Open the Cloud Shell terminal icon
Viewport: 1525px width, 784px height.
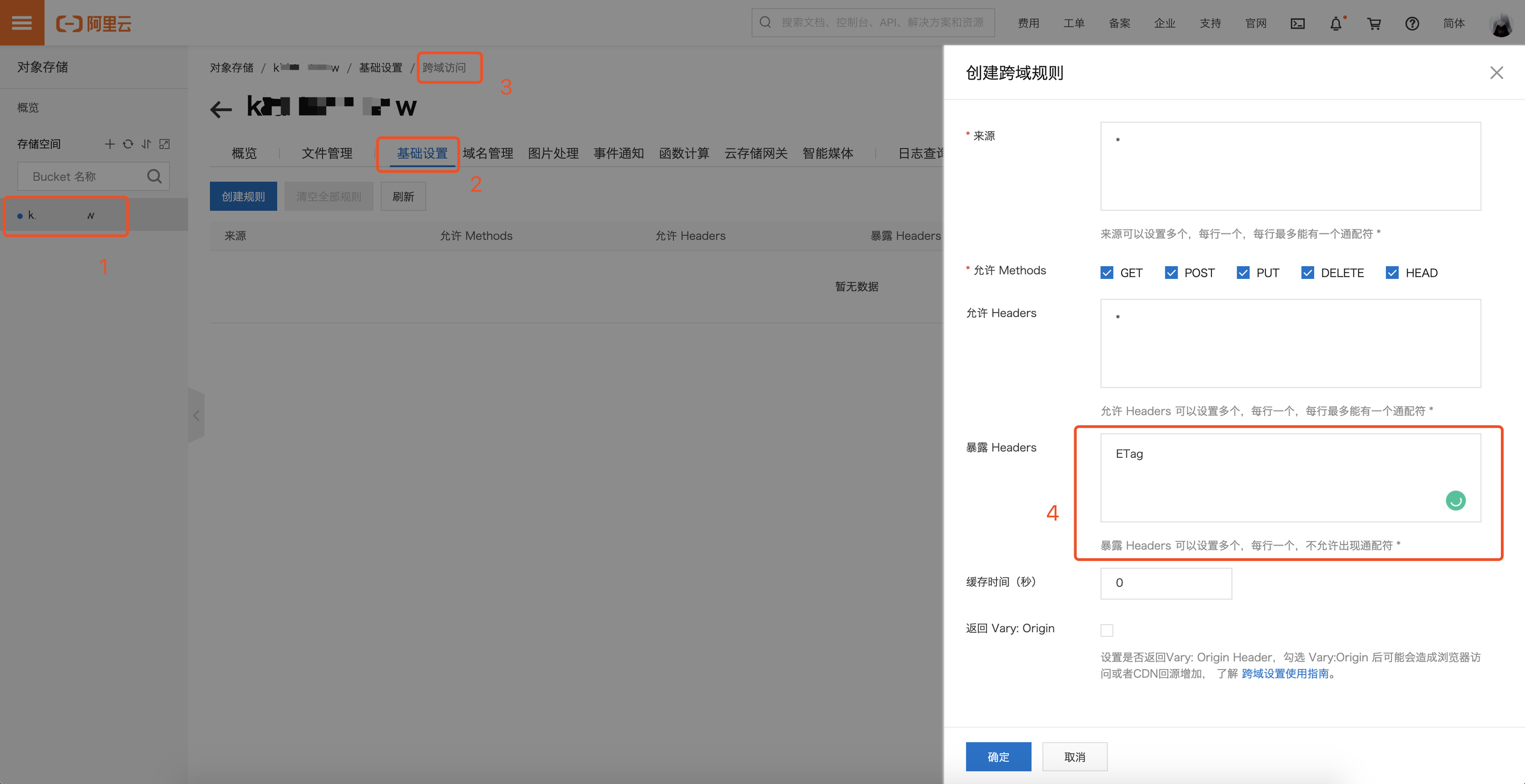coord(1297,23)
